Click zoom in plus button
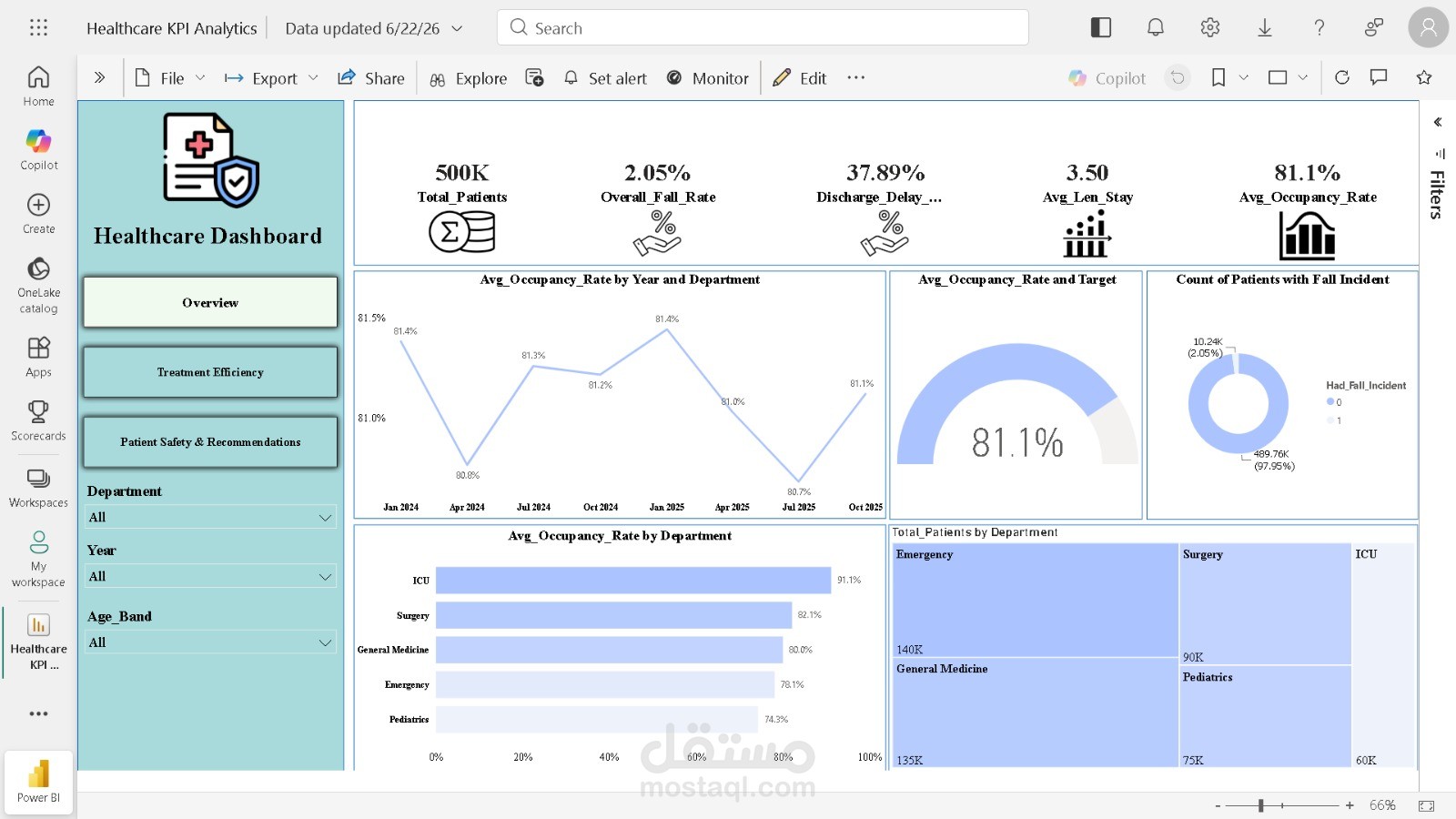The width and height of the screenshot is (1456, 819). 1350,805
